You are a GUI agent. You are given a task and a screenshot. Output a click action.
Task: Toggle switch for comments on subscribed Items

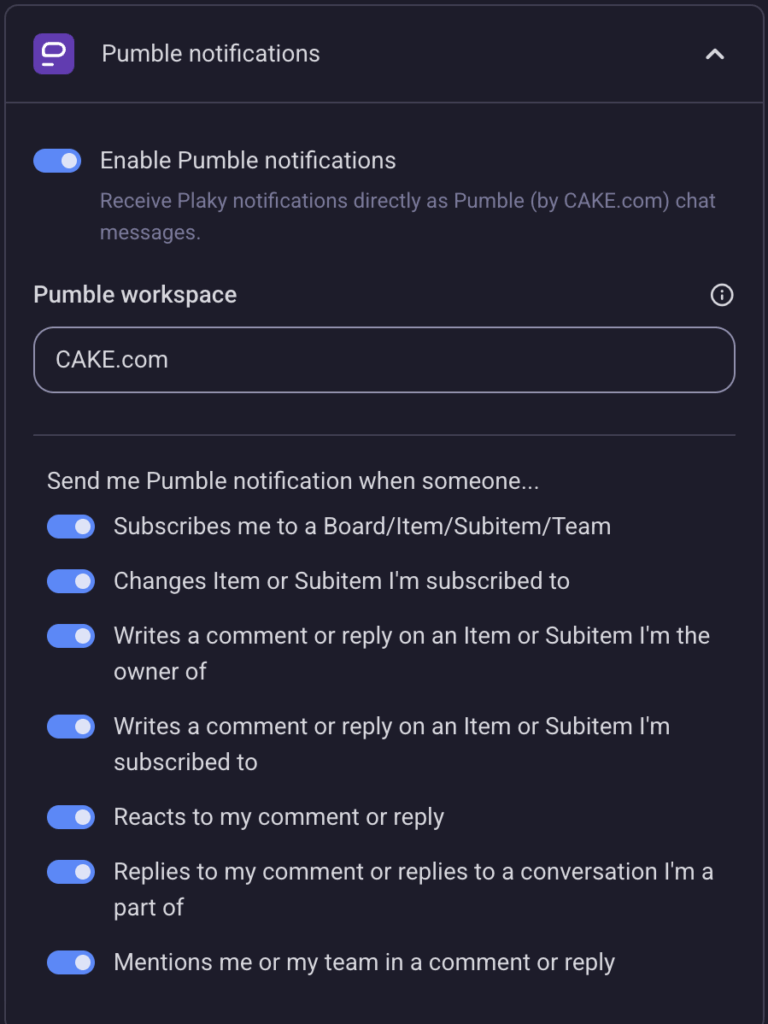click(x=71, y=727)
